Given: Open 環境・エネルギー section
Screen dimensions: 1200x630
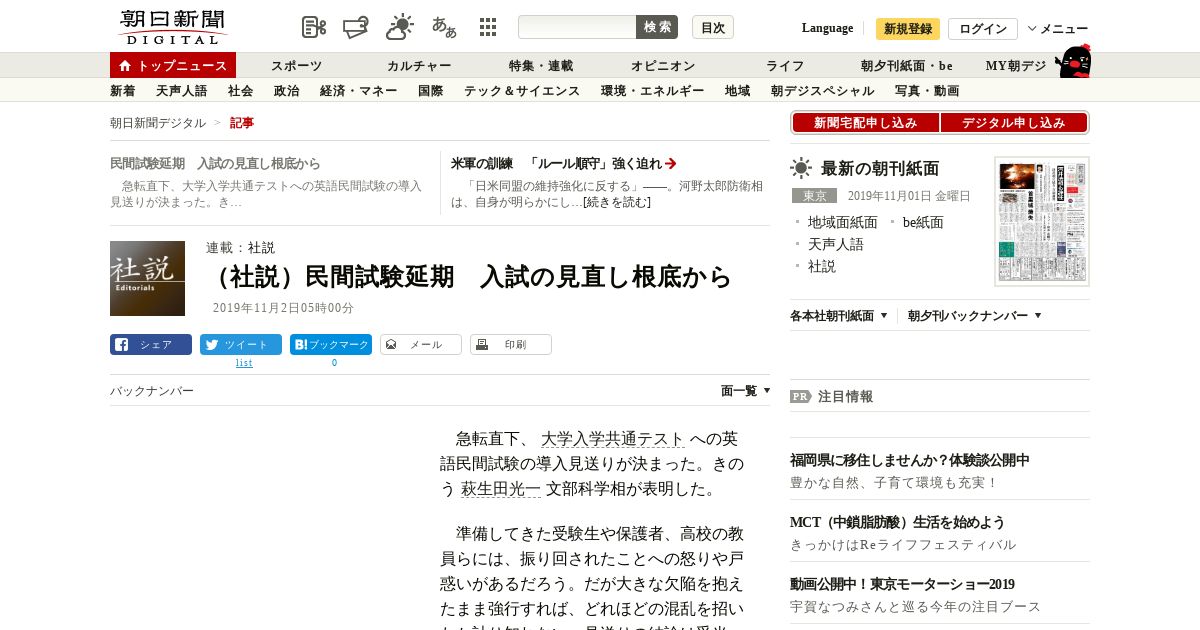Looking at the screenshot, I should [653, 91].
